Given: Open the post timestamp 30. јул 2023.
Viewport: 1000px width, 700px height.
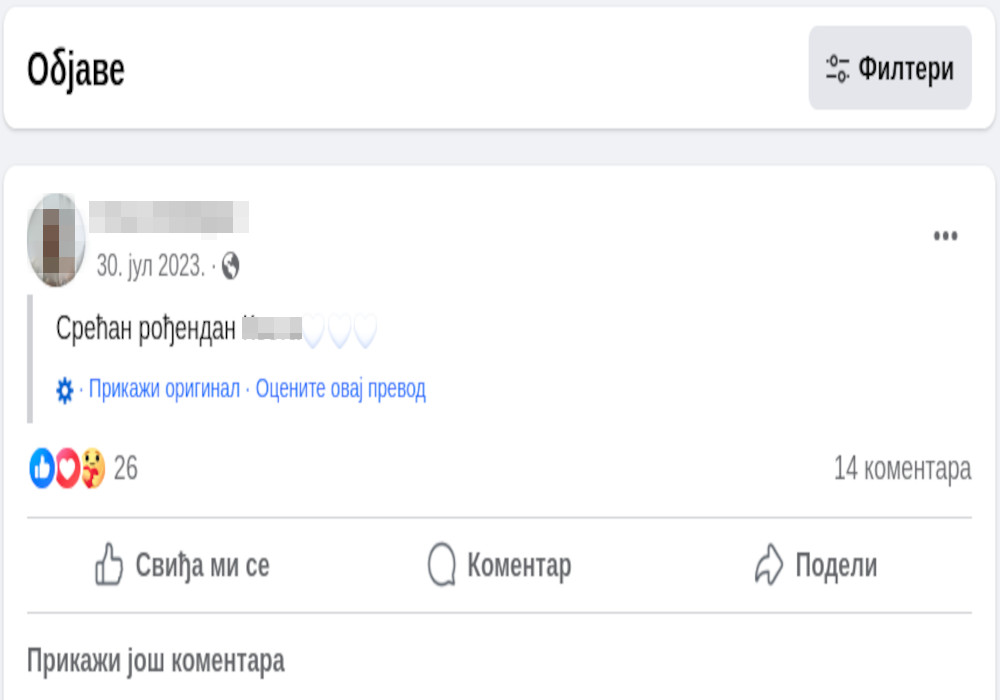Looking at the screenshot, I should click(151, 266).
